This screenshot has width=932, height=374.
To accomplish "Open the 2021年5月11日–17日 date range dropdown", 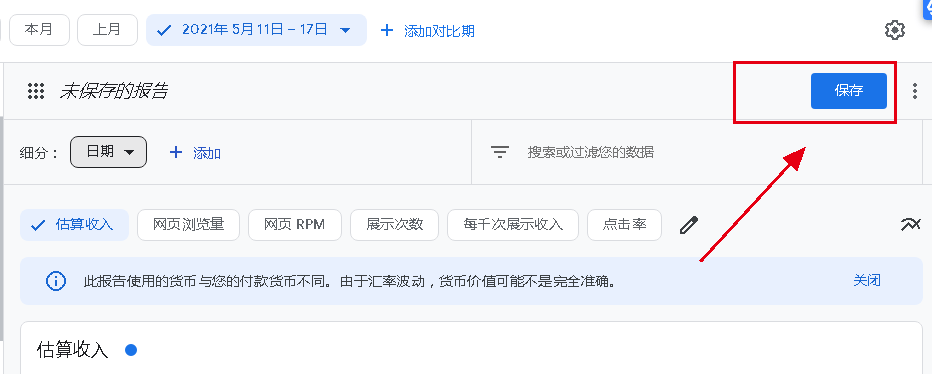I will 256,30.
